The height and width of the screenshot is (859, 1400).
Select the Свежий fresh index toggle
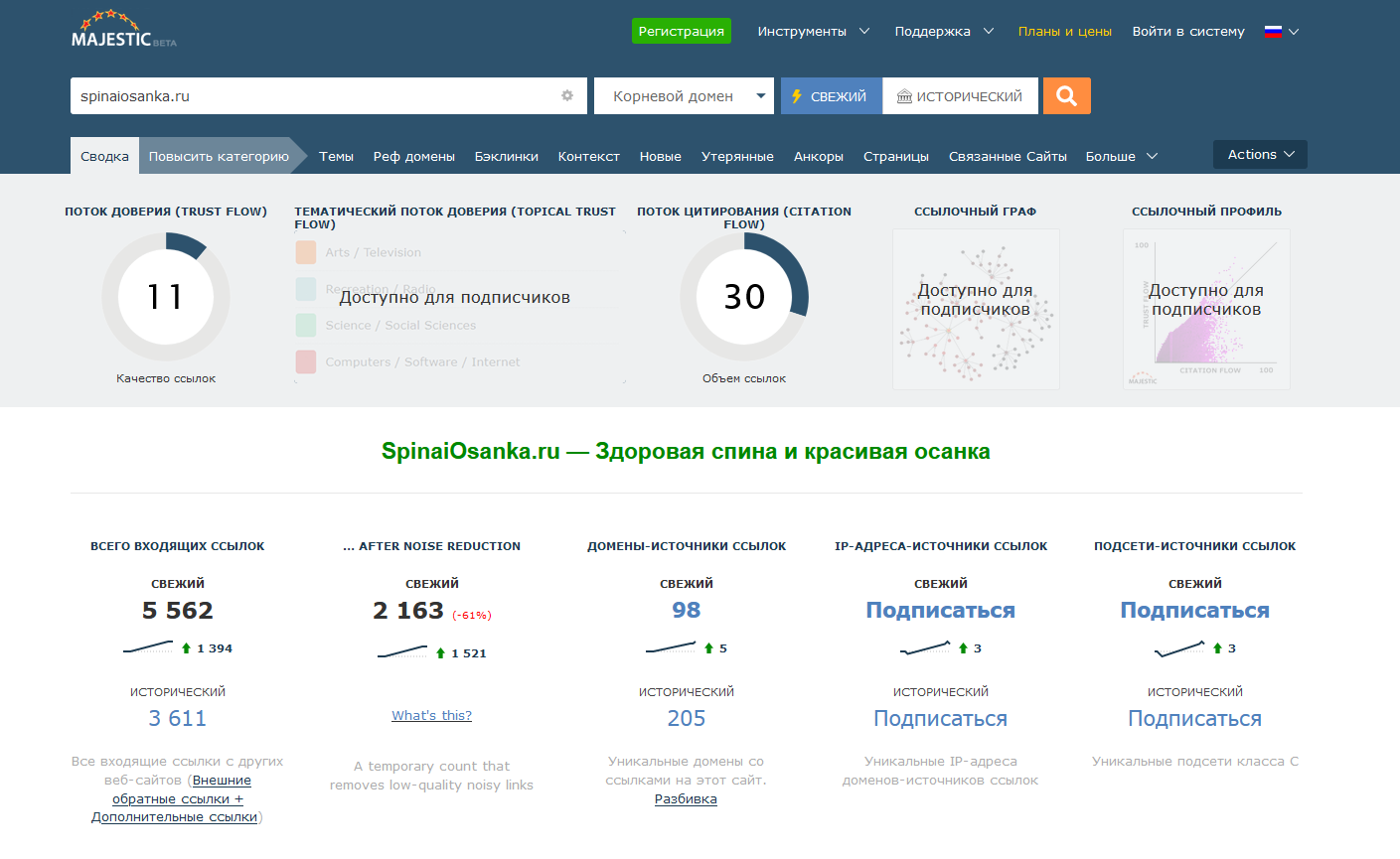click(831, 96)
